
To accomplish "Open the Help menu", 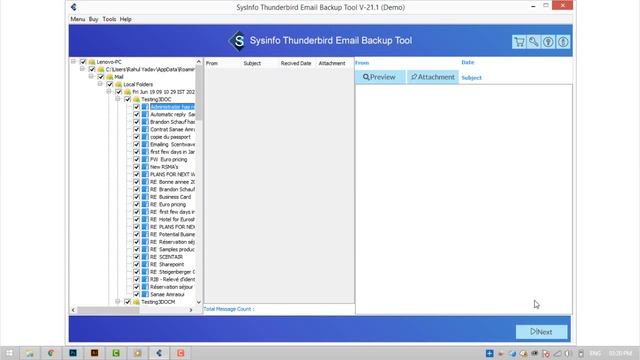I will [126, 19].
